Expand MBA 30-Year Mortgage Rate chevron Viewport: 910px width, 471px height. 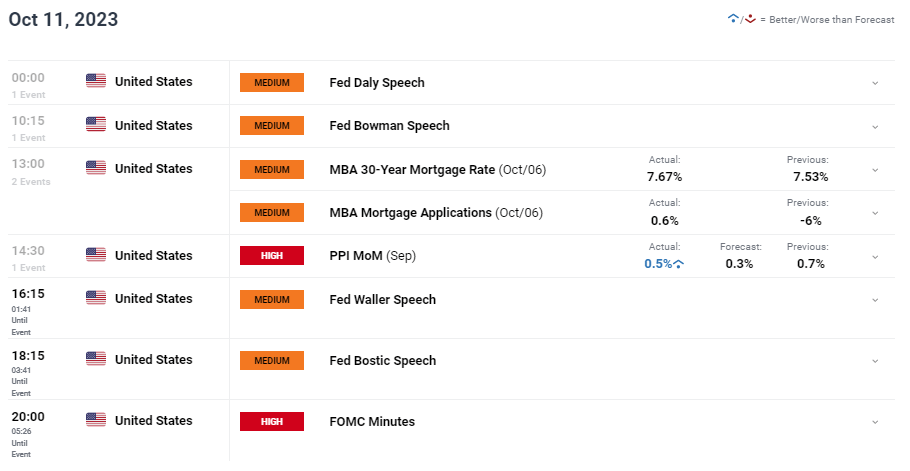pos(875,169)
